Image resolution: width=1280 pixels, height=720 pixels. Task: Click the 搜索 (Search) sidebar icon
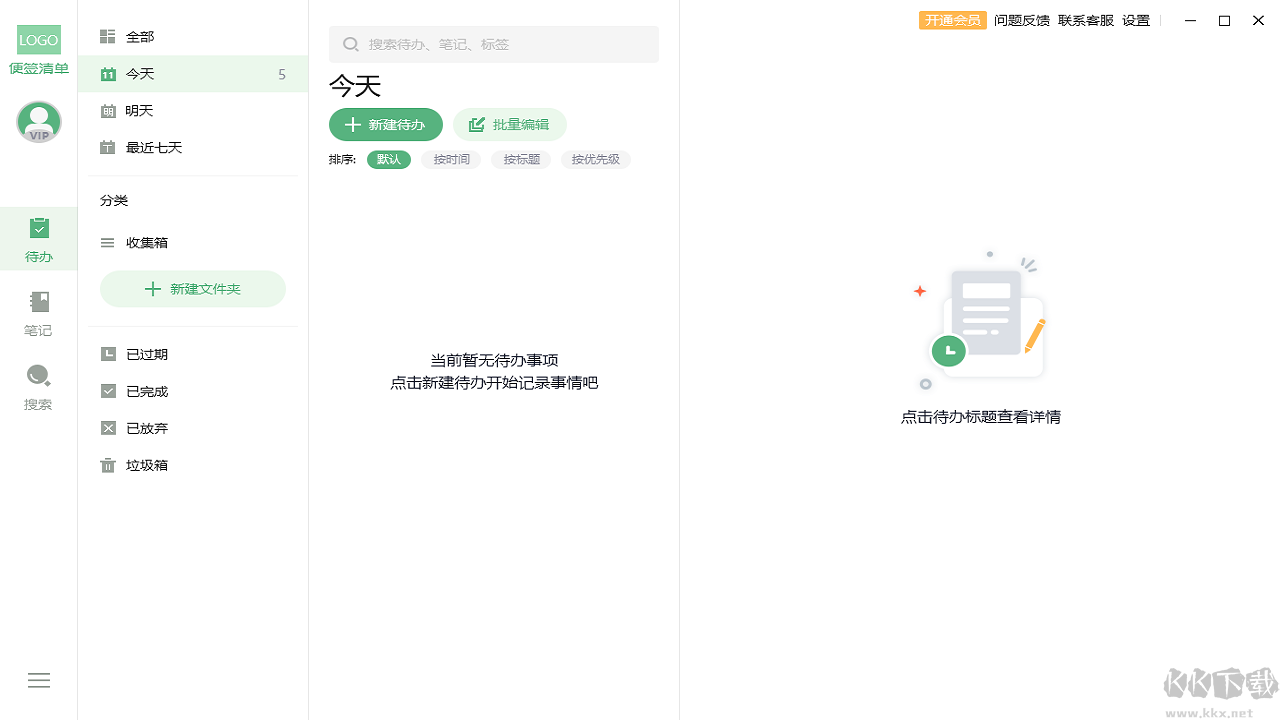[x=38, y=375]
